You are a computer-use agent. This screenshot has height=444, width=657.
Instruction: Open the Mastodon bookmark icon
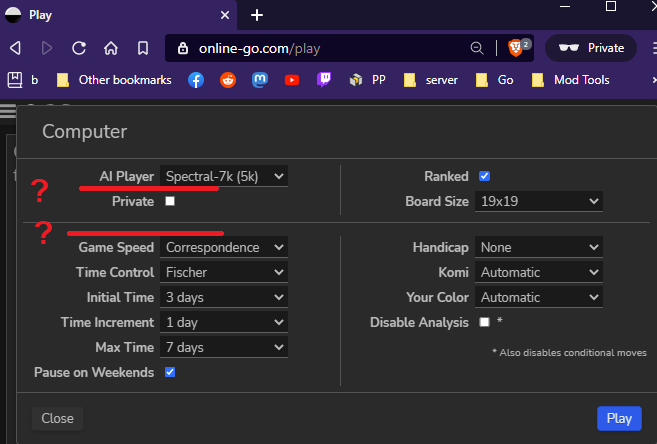(260, 80)
